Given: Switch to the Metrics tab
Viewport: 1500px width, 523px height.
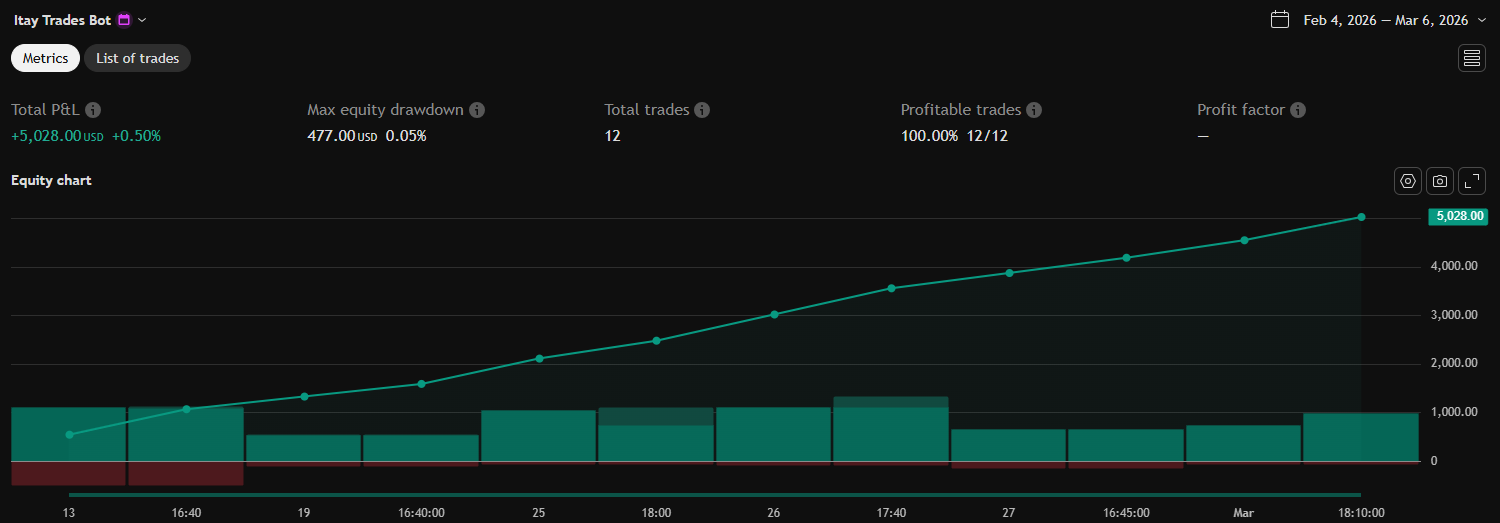Looking at the screenshot, I should tap(45, 58).
